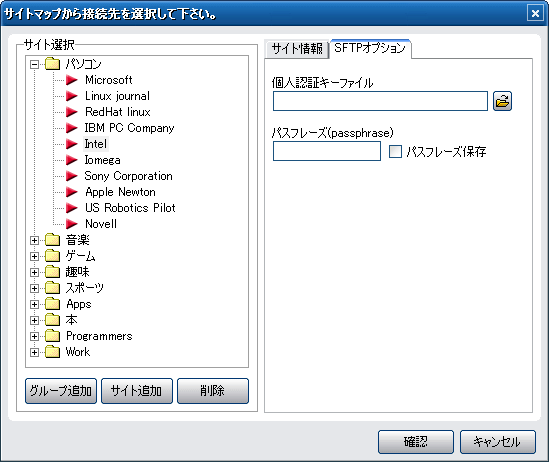Click the グループ追加 button
Viewport: 549px width, 462px height.
pos(61,391)
